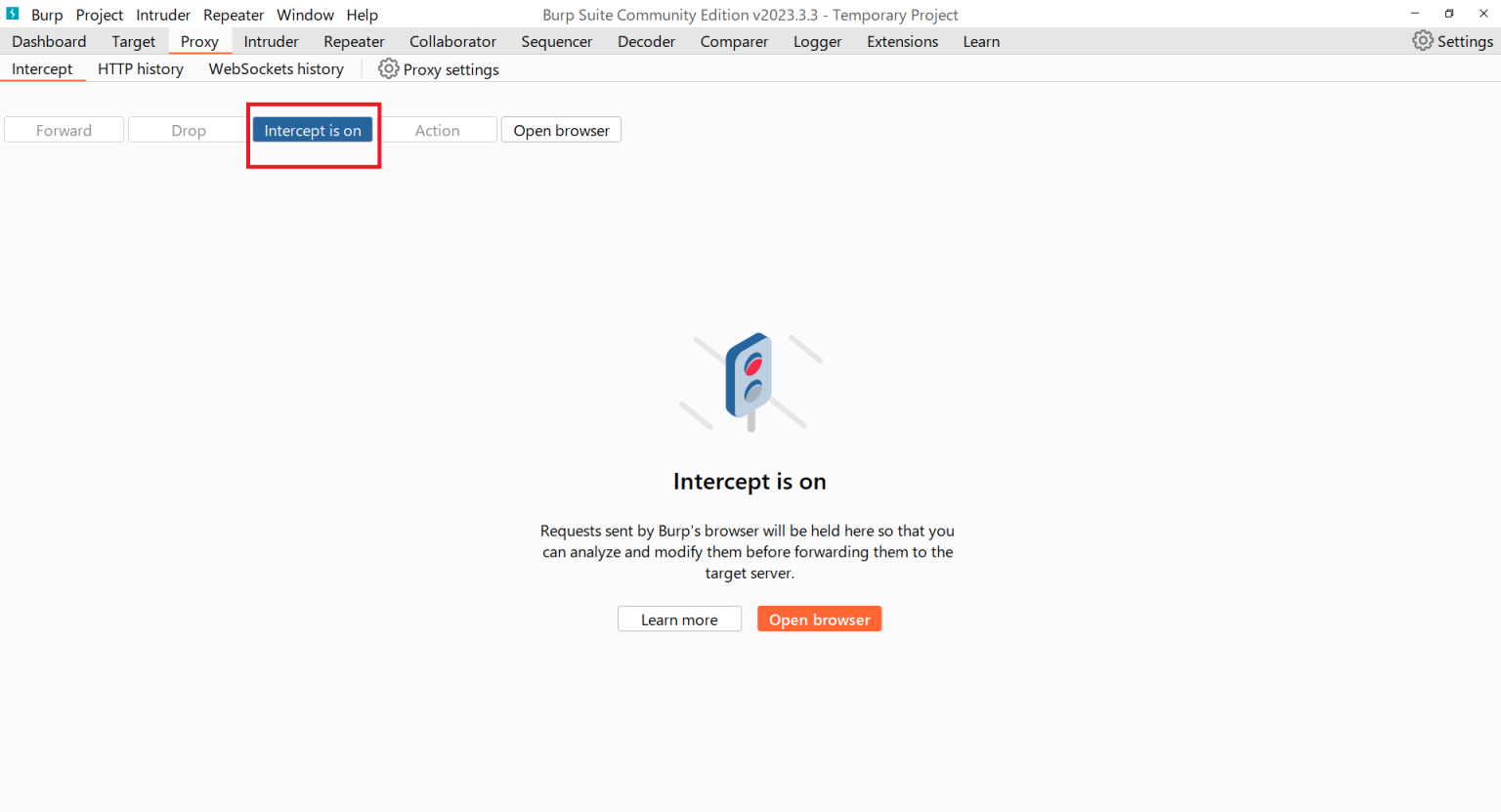Show the WebSockets history sub-tab
1501x812 pixels.
coord(276,69)
